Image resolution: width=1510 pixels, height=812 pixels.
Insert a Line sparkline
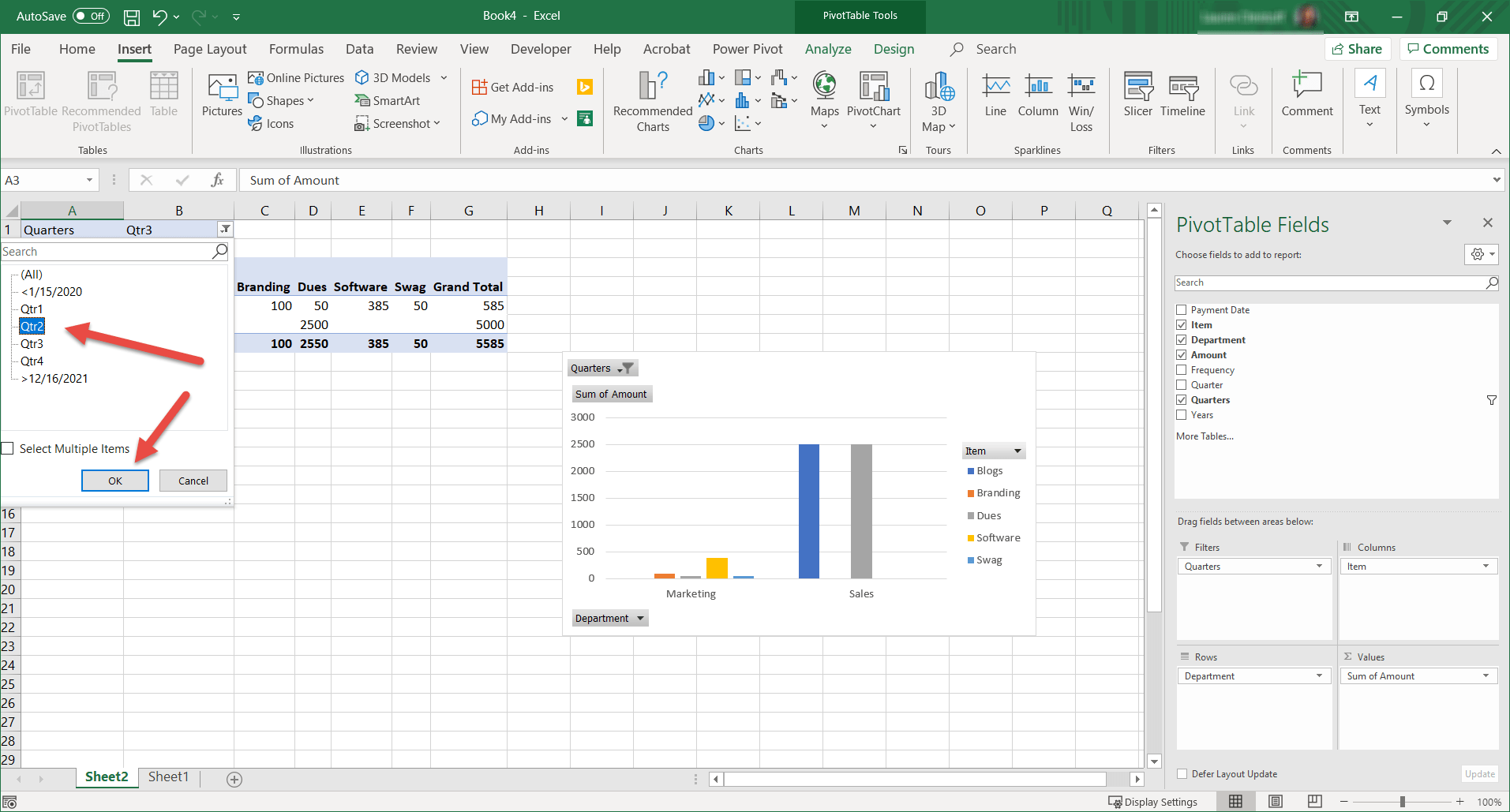point(995,95)
